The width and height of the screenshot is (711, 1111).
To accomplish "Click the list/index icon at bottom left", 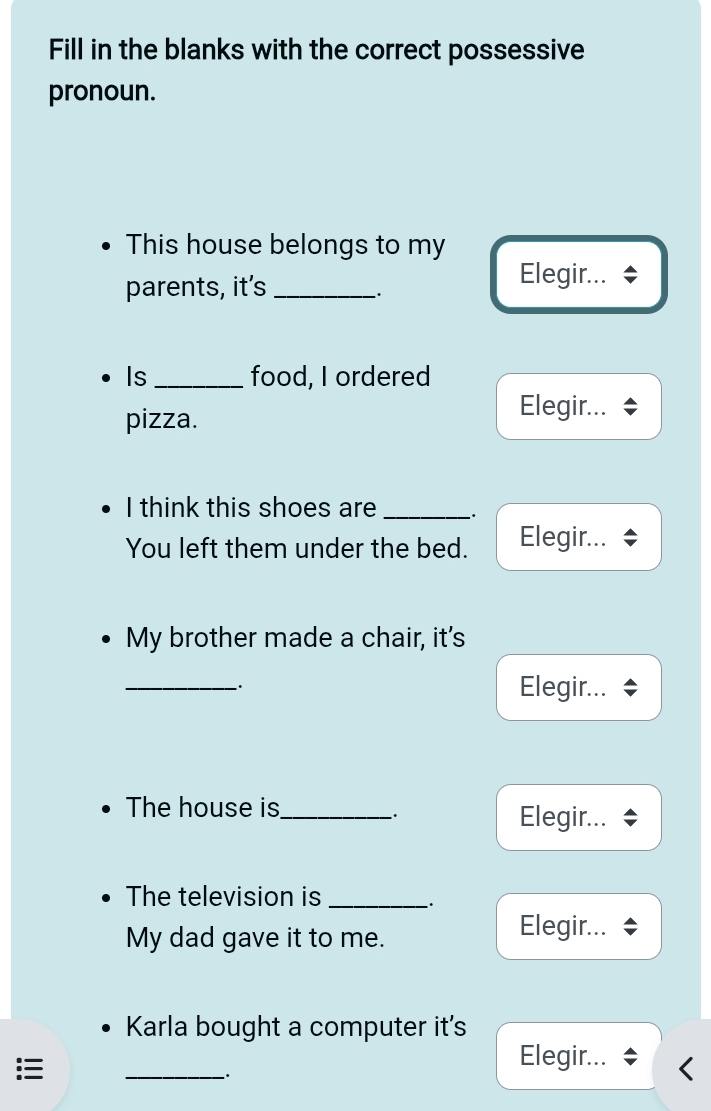I will tap(30, 1068).
